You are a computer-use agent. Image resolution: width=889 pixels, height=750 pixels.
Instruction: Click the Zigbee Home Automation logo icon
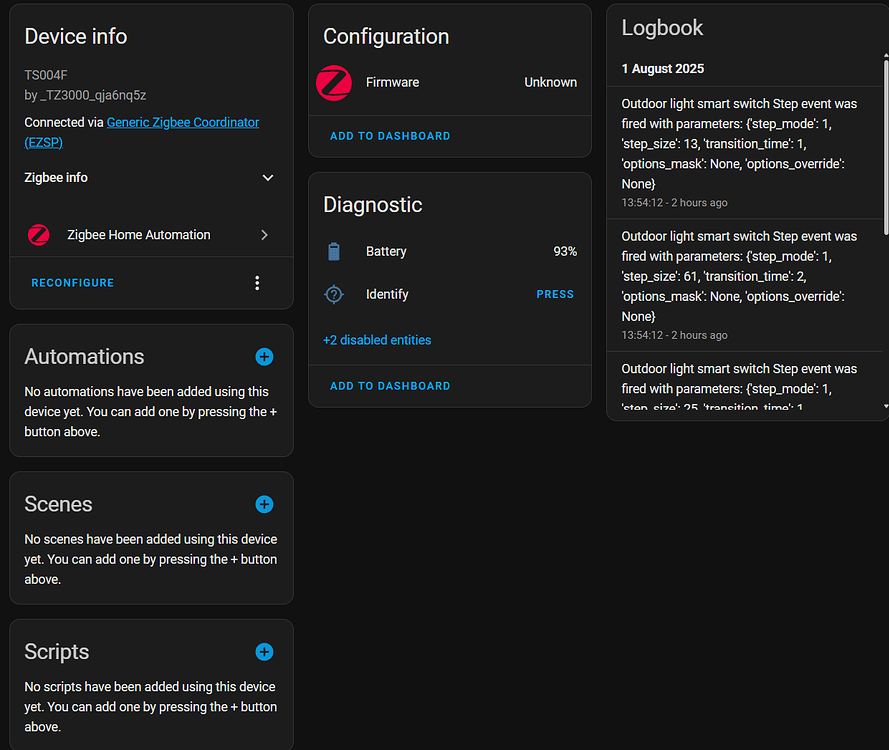(x=38, y=235)
